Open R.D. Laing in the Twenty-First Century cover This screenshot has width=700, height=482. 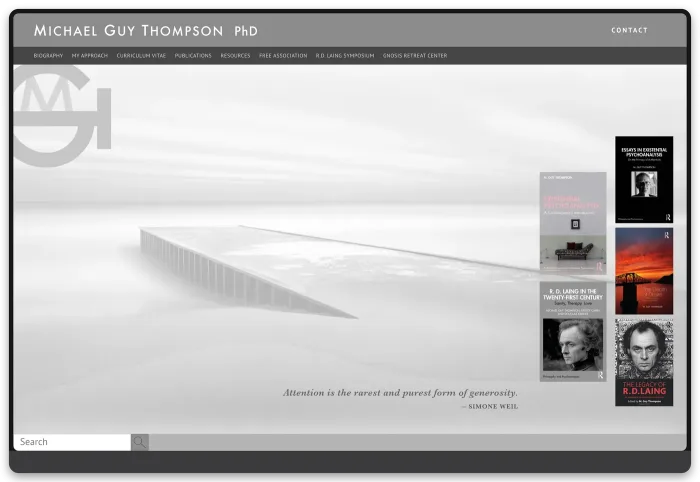point(573,331)
